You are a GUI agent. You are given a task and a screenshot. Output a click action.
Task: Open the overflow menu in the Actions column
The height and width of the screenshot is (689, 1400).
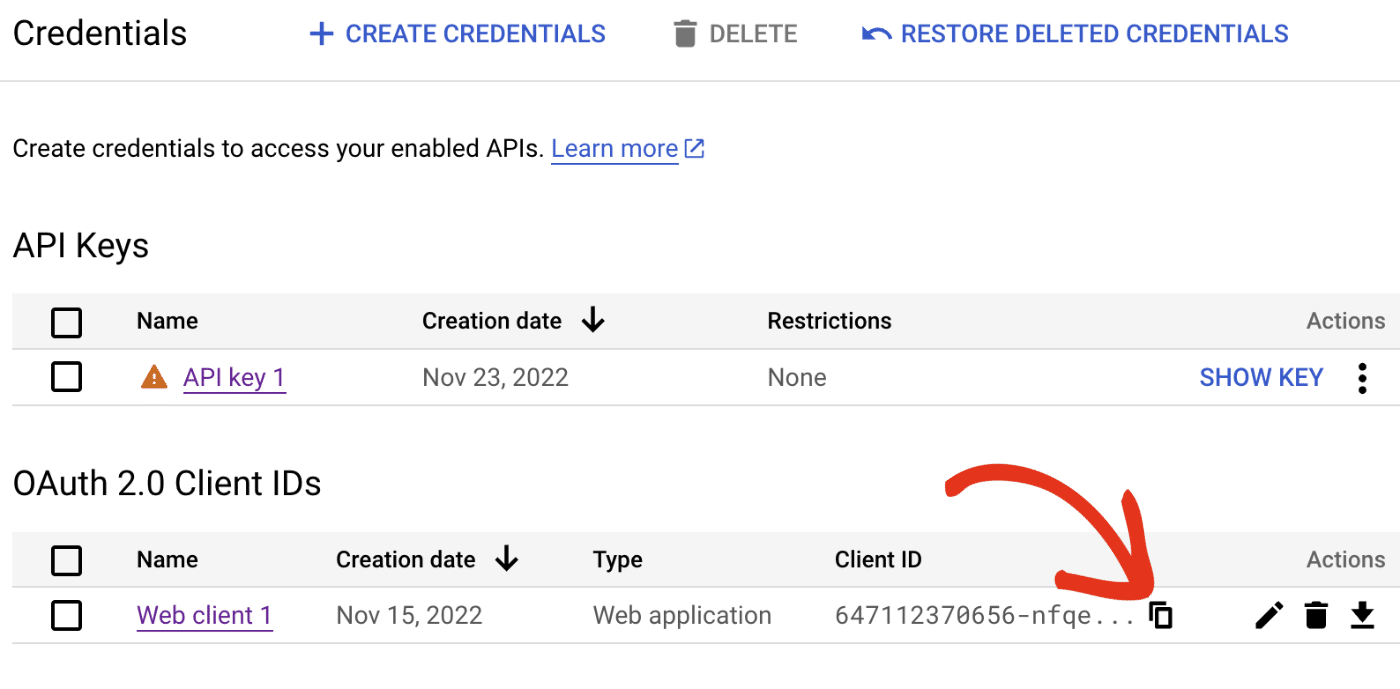coord(1362,377)
